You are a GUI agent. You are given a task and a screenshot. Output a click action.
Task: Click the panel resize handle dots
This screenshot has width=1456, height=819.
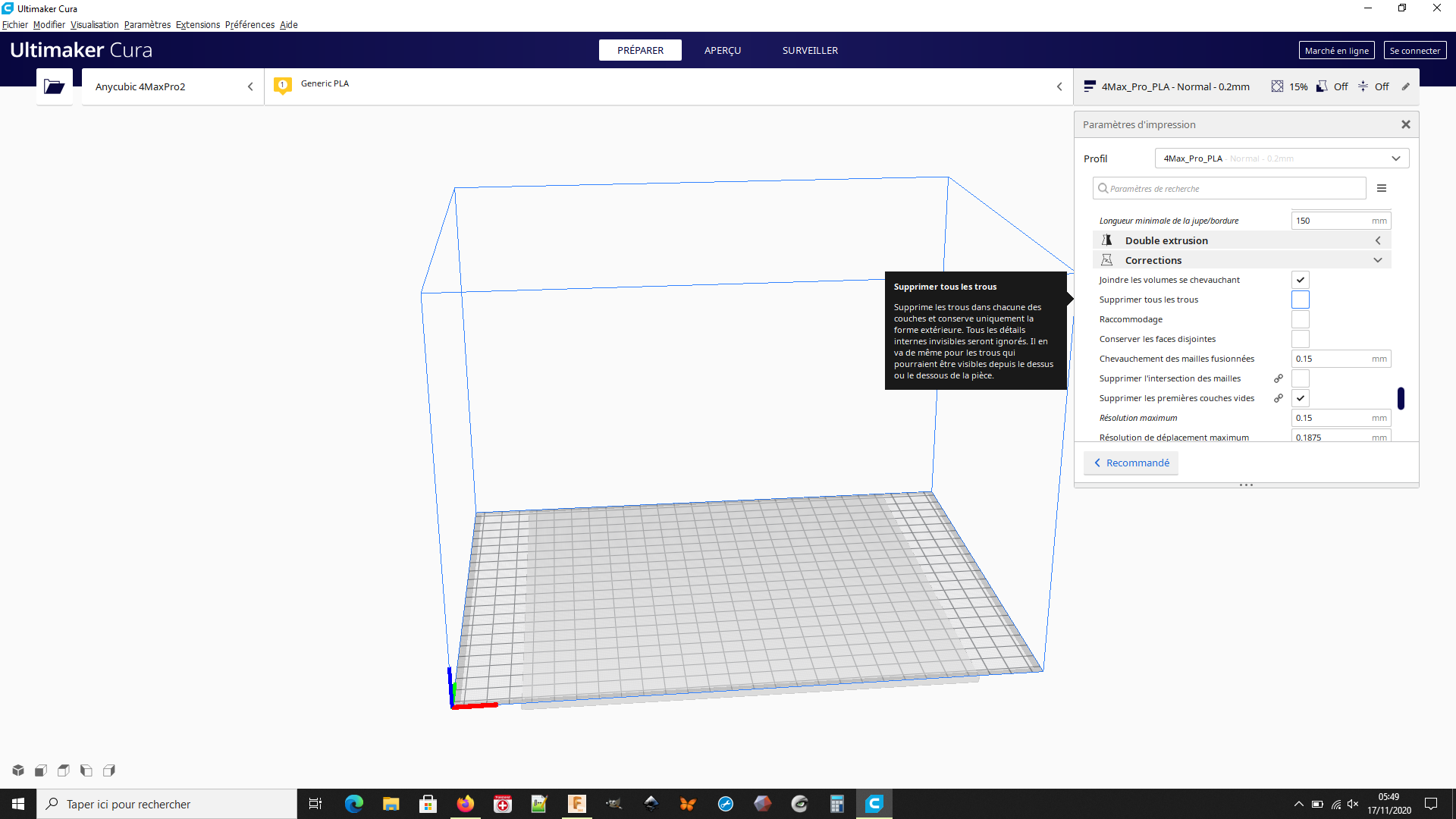pos(1246,485)
